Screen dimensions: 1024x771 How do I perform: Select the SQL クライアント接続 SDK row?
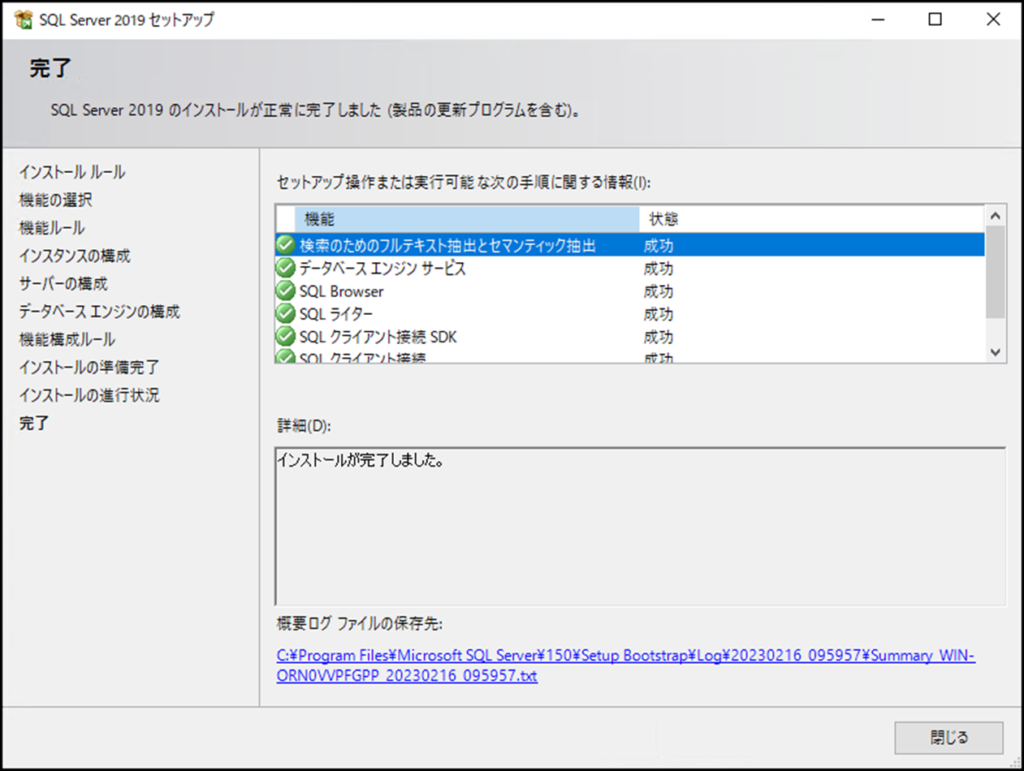click(x=630, y=336)
